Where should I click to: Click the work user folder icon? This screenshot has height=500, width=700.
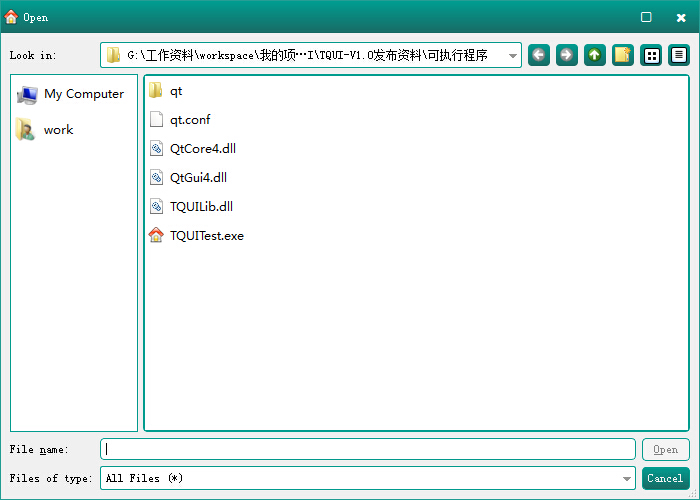click(x=25, y=129)
